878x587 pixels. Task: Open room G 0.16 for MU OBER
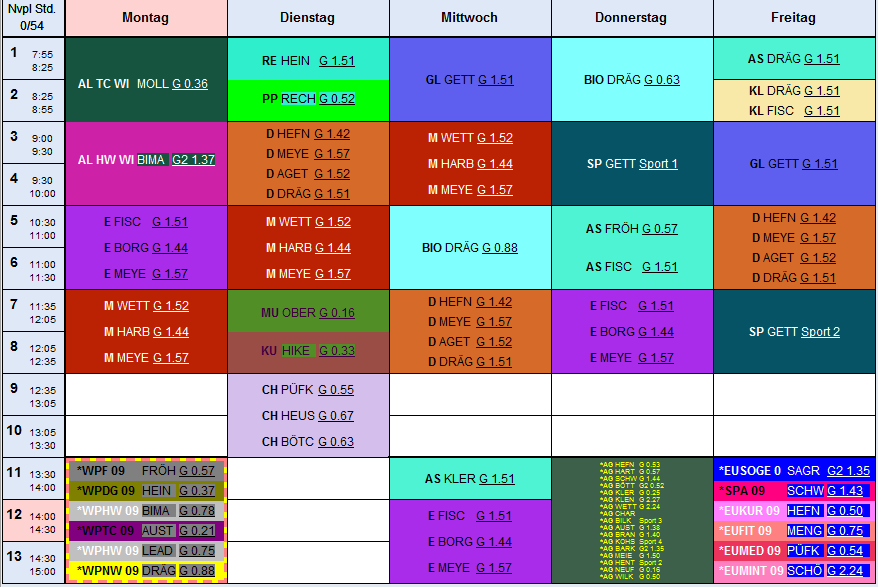click(x=336, y=313)
